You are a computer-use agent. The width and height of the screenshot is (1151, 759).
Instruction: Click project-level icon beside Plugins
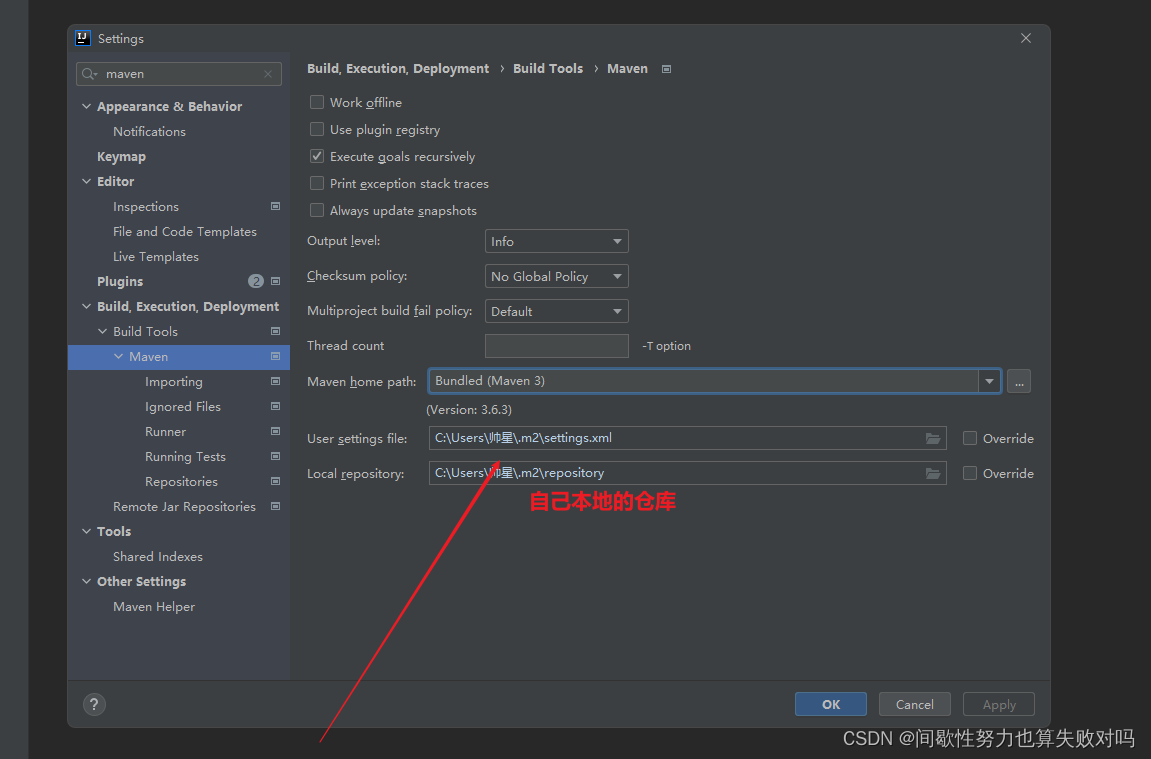[275, 281]
